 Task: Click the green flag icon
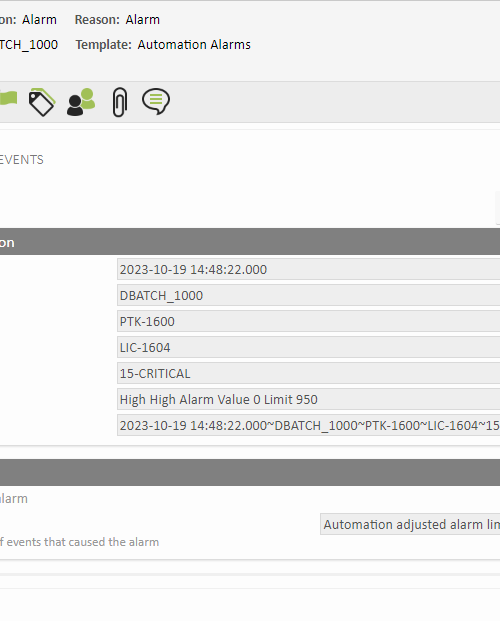point(8,98)
